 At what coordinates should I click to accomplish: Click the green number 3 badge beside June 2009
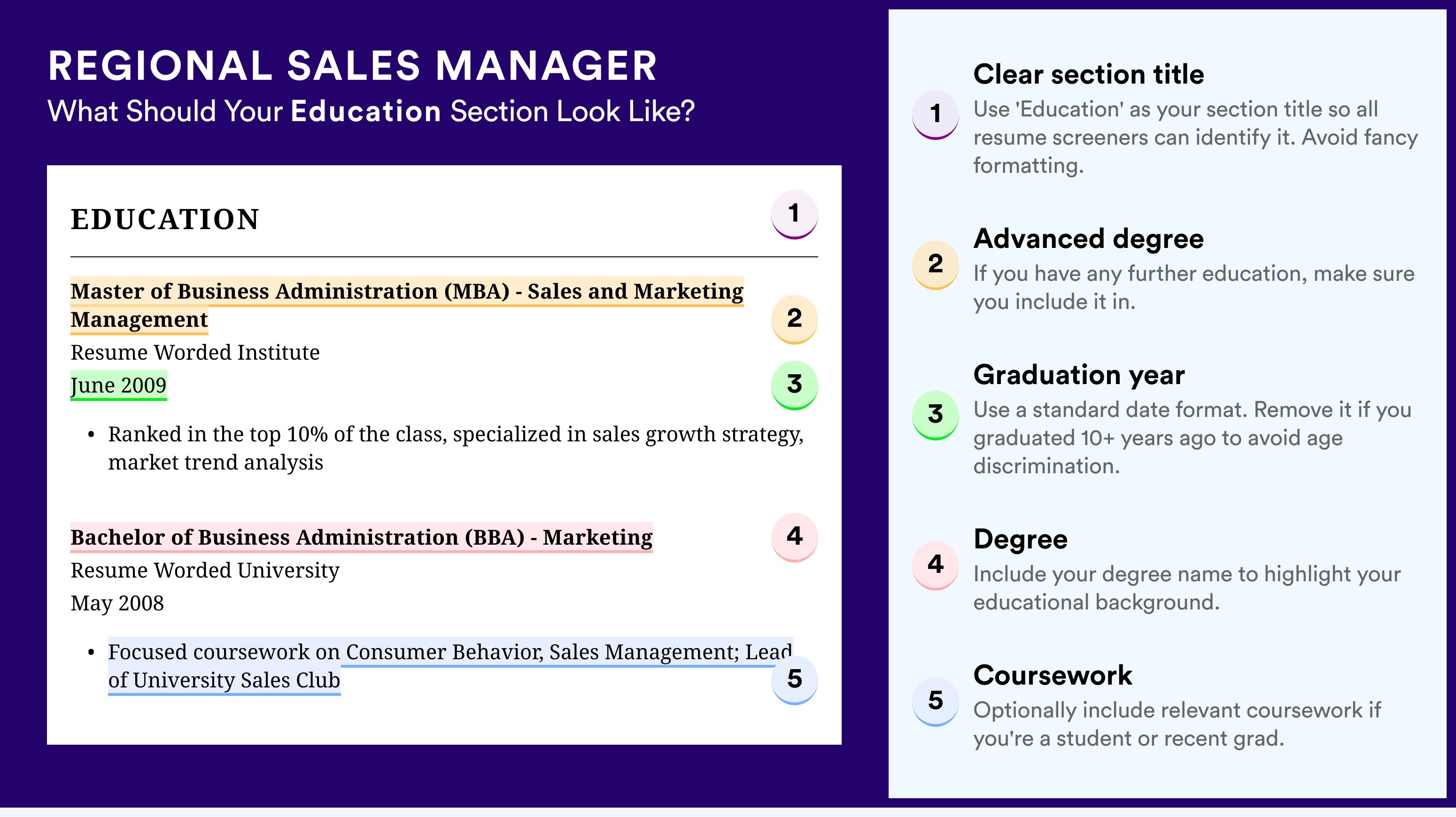coord(794,385)
